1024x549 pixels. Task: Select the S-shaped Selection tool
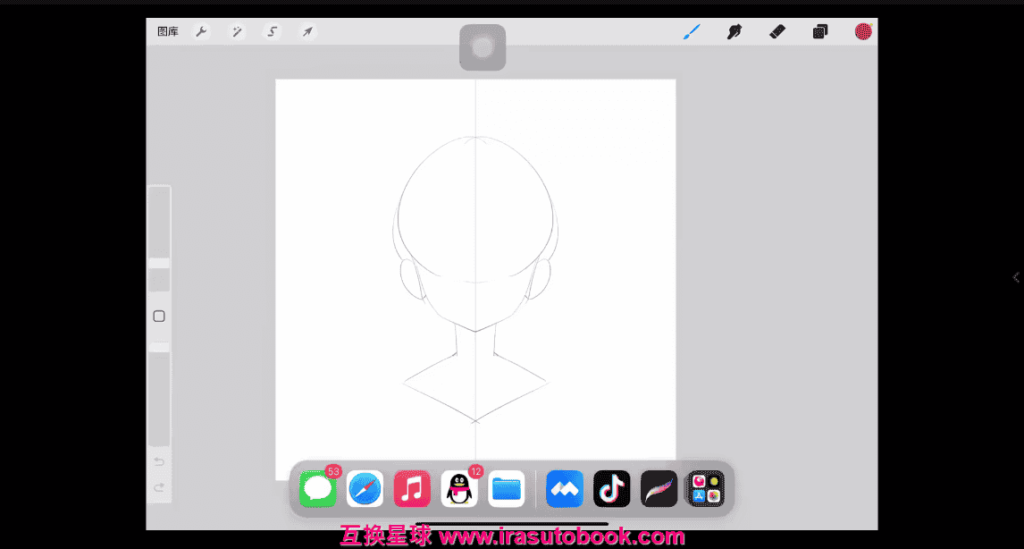272,32
